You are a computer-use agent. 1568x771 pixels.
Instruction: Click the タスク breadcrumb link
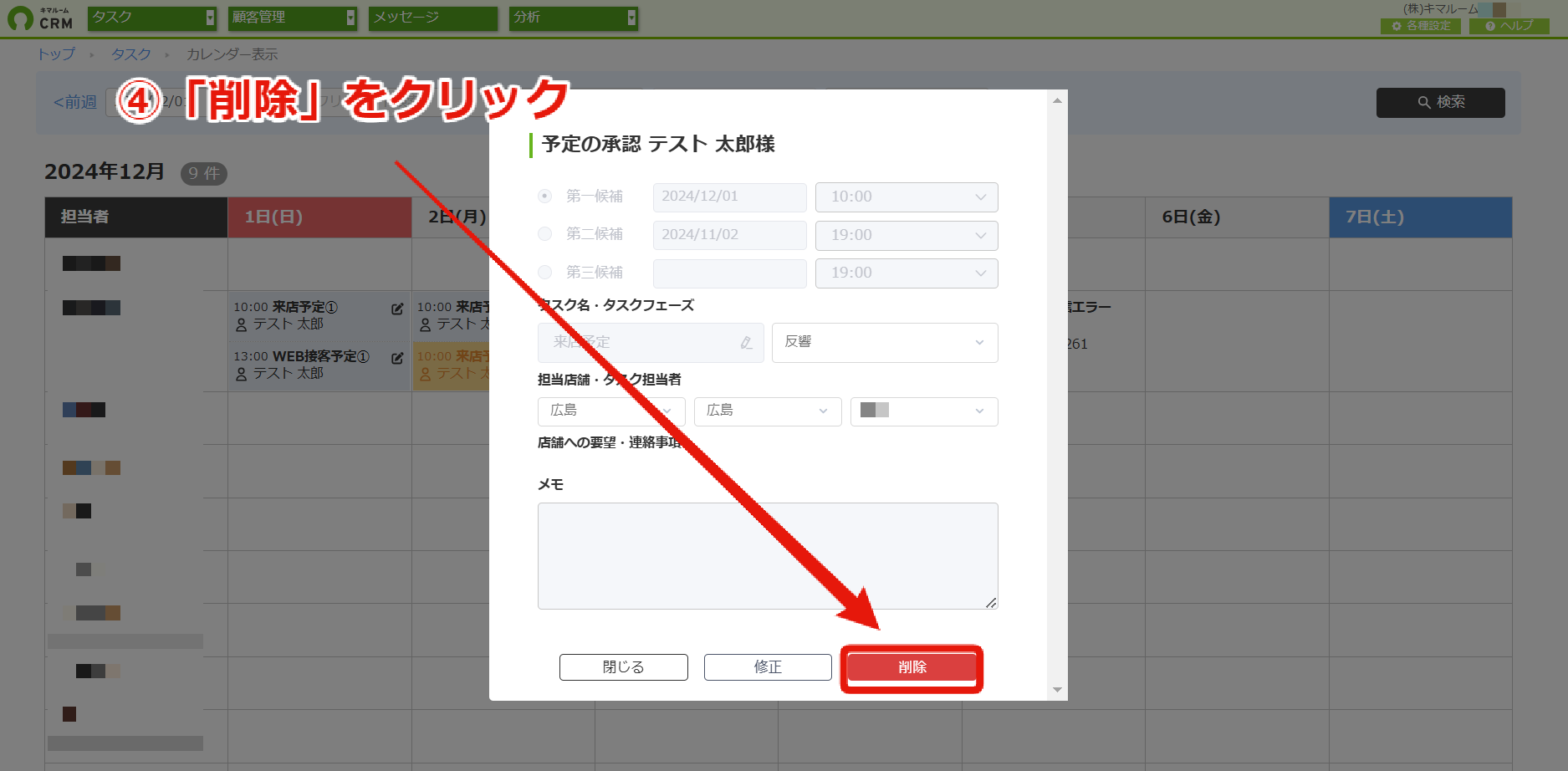click(x=131, y=54)
